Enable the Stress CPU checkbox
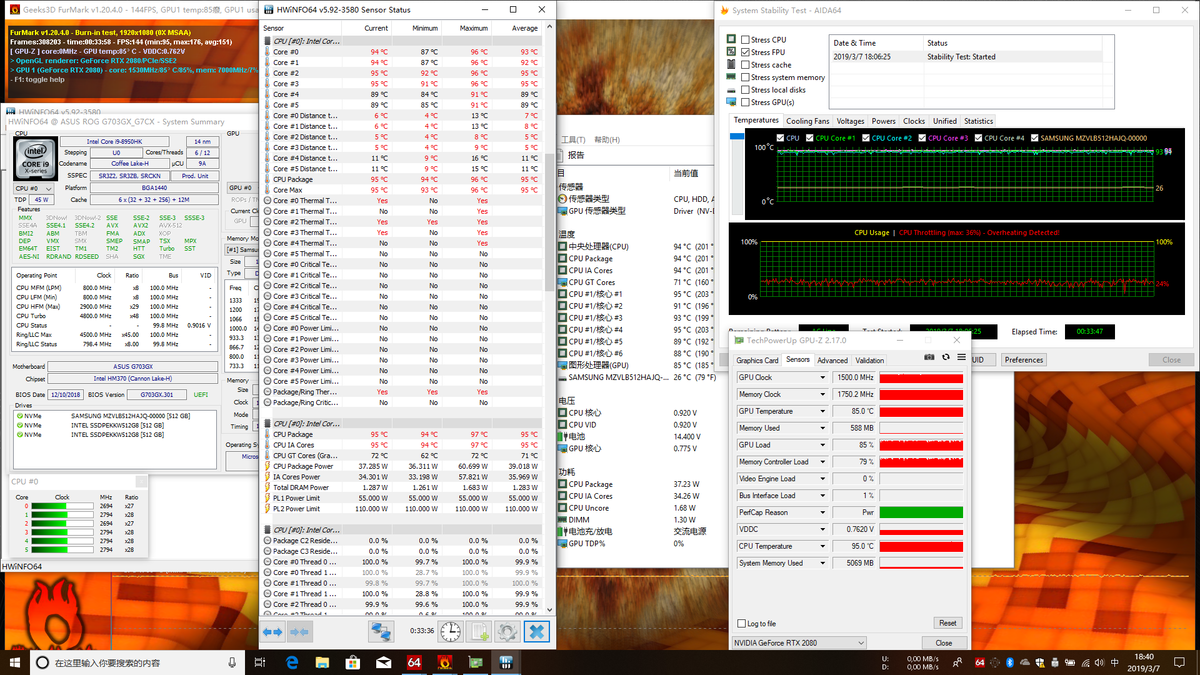The width and height of the screenshot is (1200, 675). coord(746,39)
